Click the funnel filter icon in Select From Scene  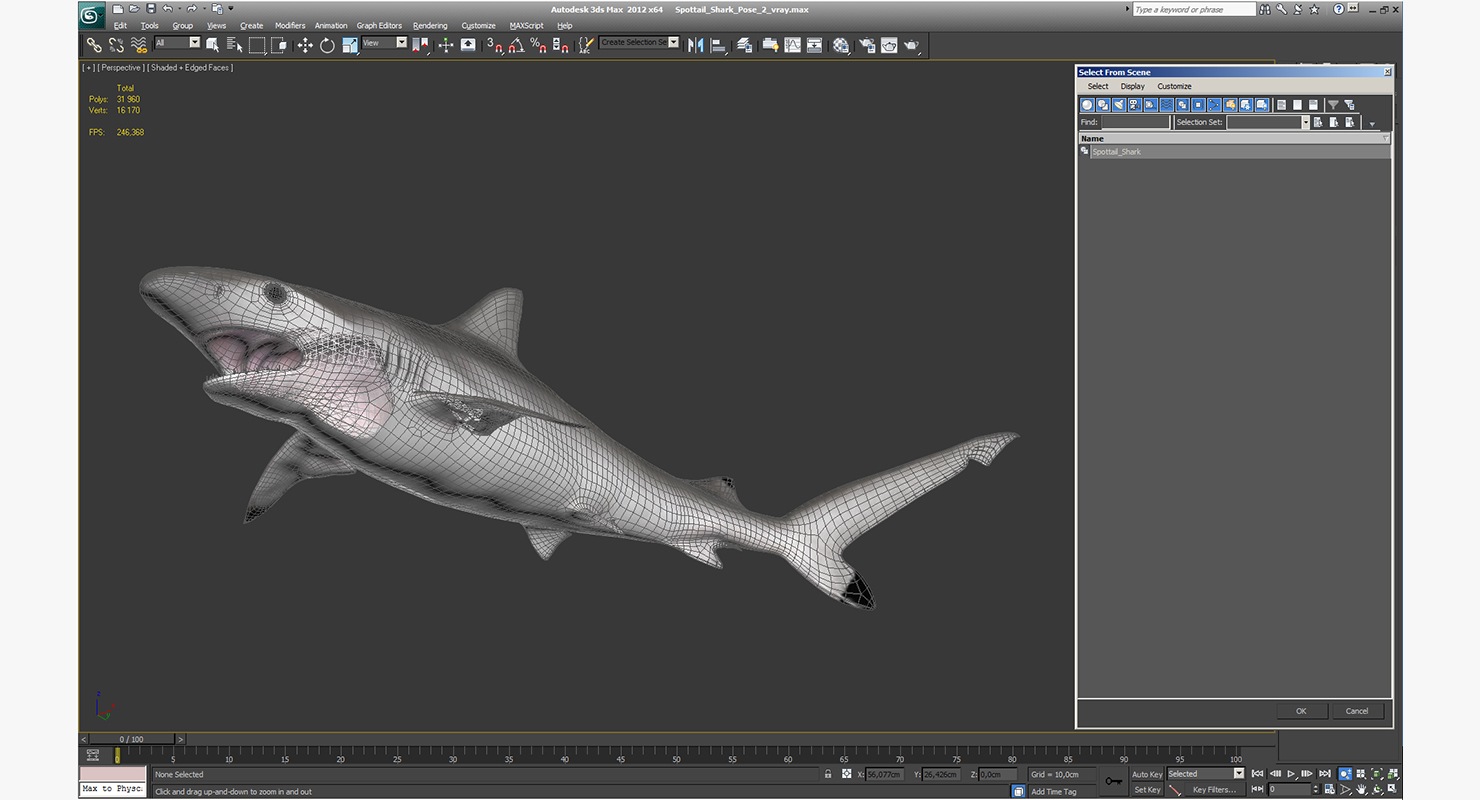coord(1333,105)
